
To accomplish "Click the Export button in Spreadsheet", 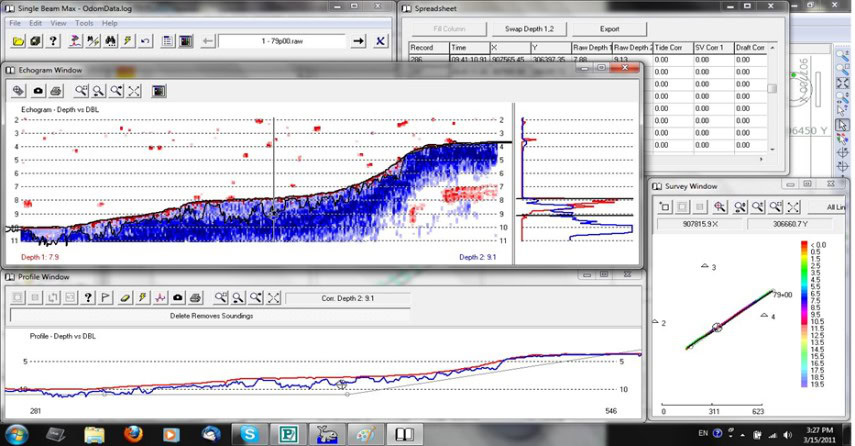I will click(610, 29).
